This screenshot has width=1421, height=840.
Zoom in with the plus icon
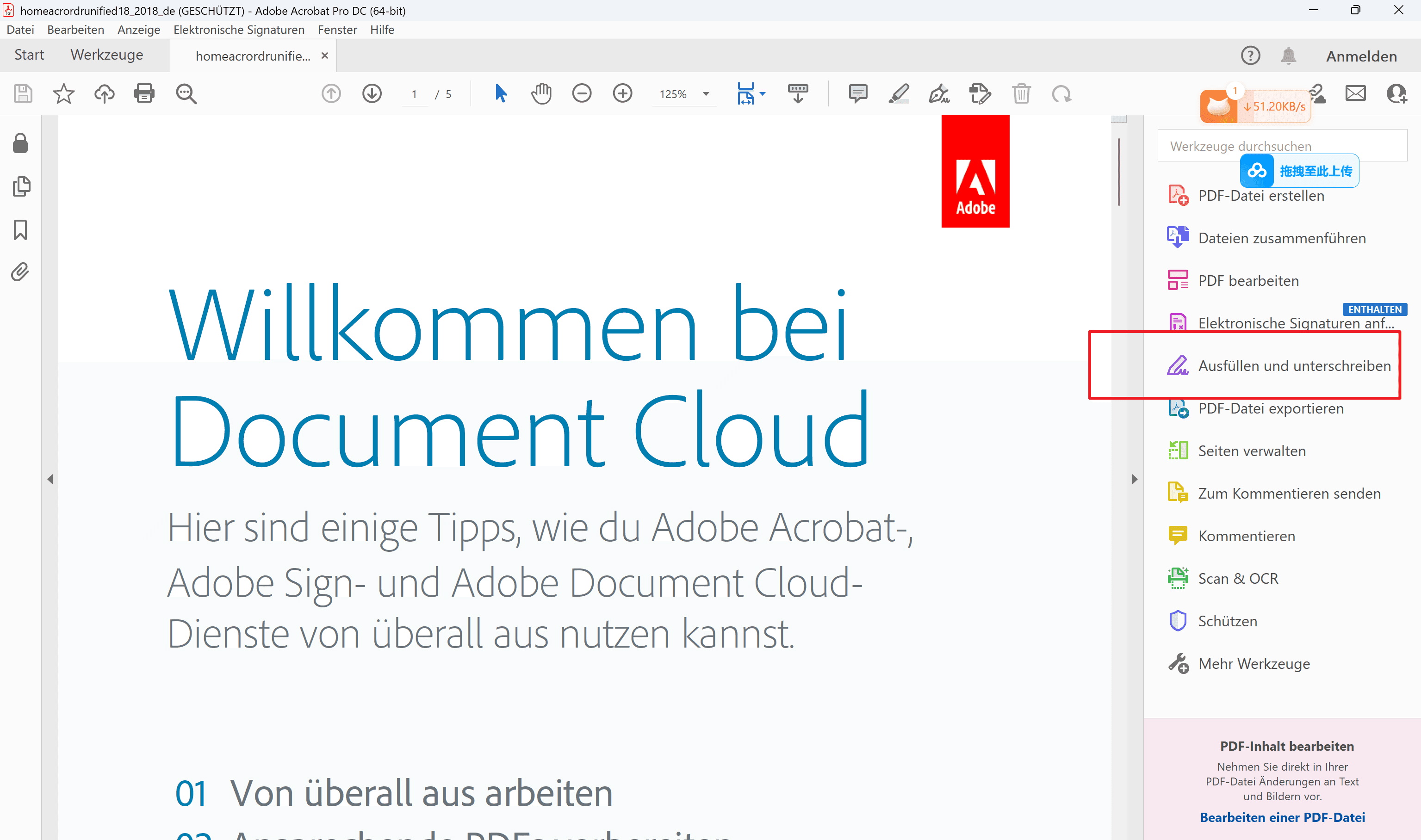622,93
